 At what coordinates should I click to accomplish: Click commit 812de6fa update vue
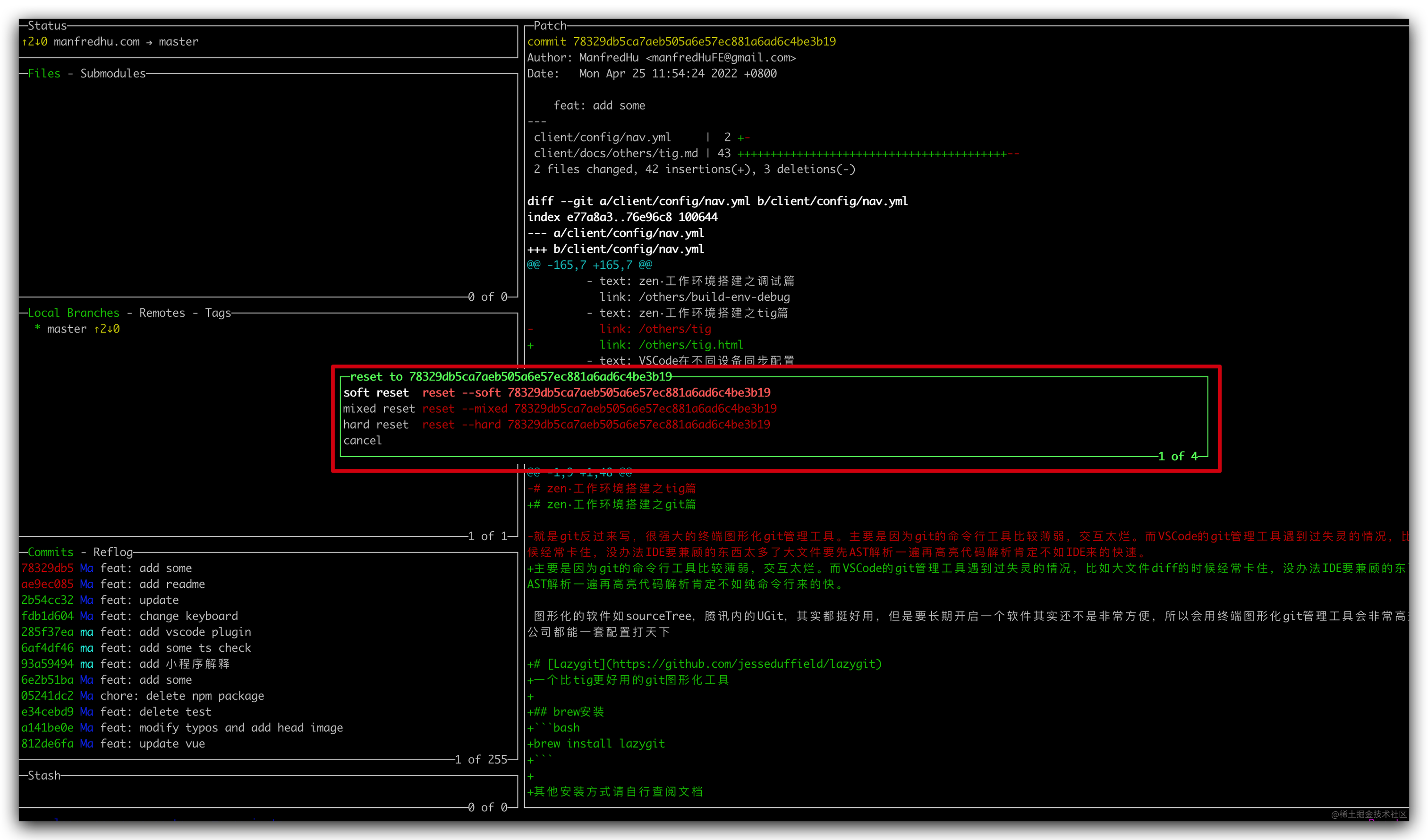[113, 744]
